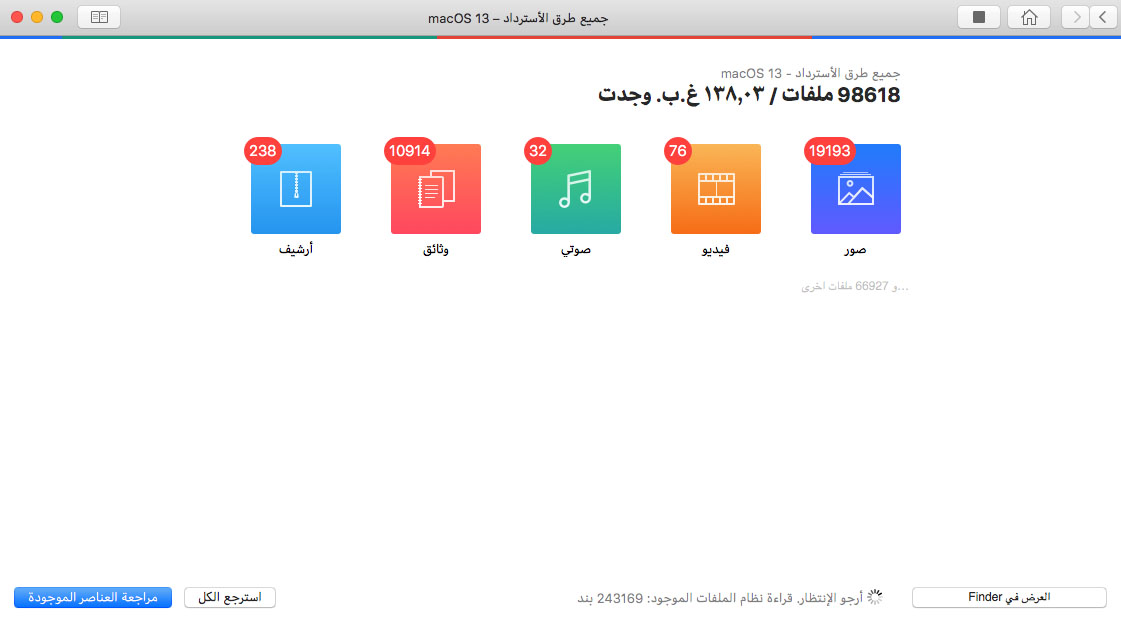Viewport: 1121px width, 618px height.
Task: Click the أرشيف label under the archive tile
Action: 295,249
